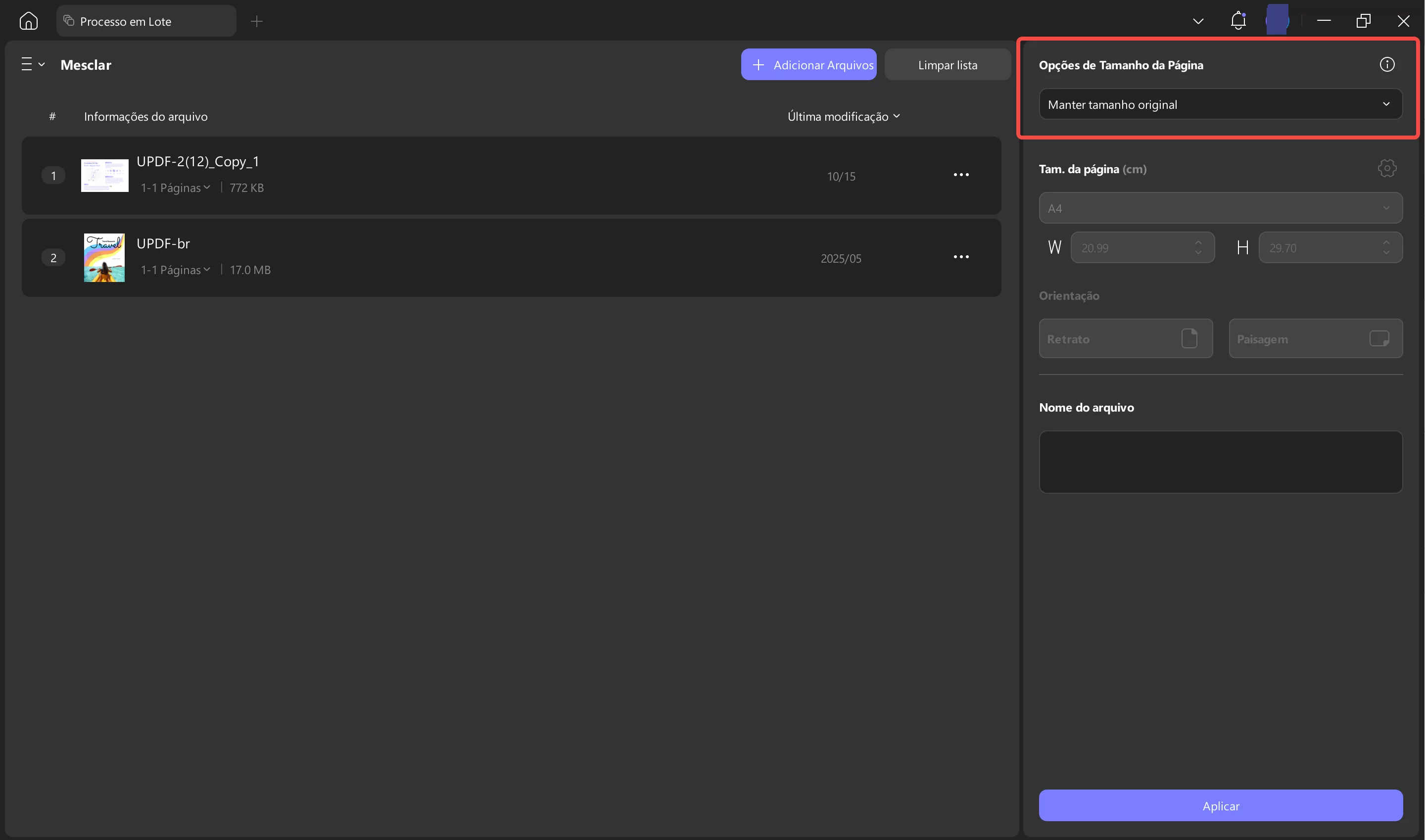Click the Limpar lista button

(x=947, y=64)
